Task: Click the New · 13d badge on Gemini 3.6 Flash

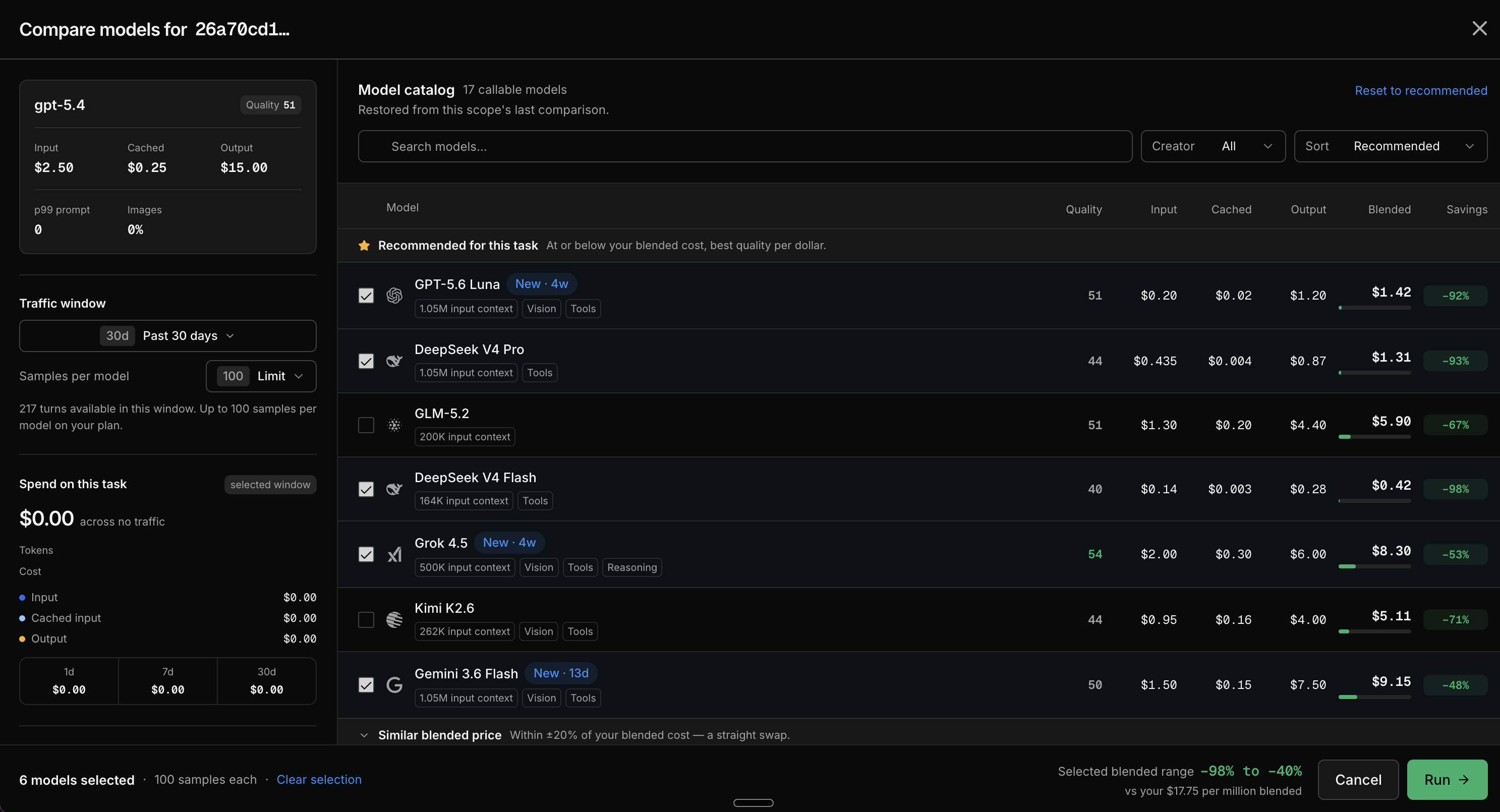Action: (561, 673)
